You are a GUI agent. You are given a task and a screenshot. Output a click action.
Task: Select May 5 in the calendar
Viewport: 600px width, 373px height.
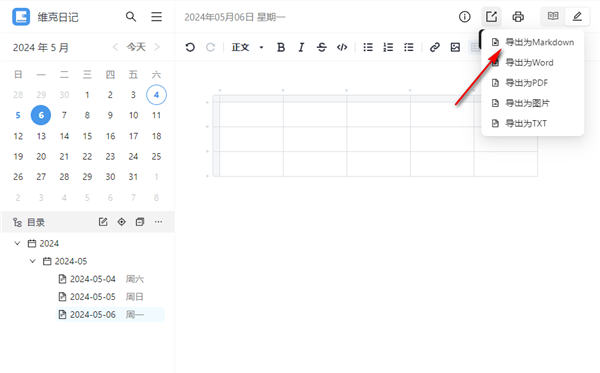pyautogui.click(x=18, y=115)
